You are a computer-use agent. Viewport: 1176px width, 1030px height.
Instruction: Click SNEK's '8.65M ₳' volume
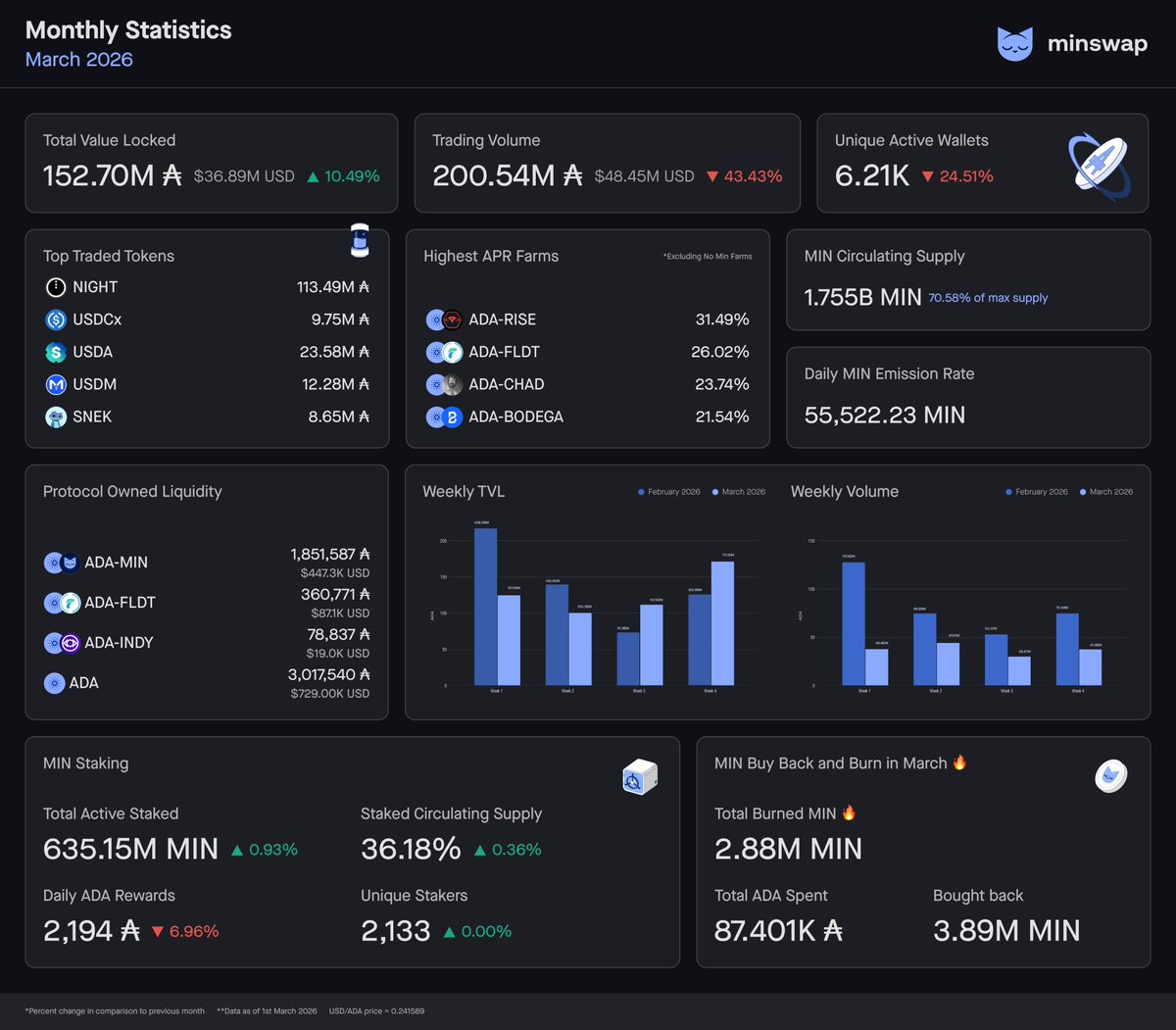[339, 417]
